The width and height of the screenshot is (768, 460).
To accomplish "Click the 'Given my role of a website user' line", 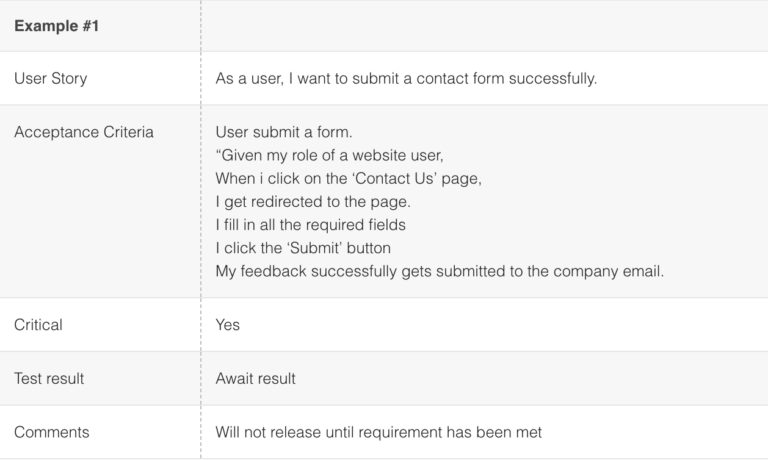I will (329, 155).
